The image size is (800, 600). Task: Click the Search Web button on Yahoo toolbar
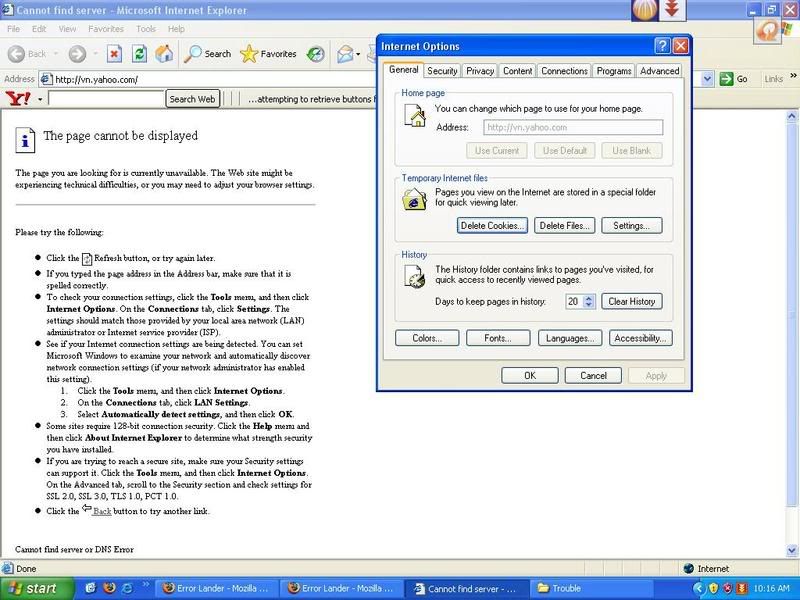[192, 99]
